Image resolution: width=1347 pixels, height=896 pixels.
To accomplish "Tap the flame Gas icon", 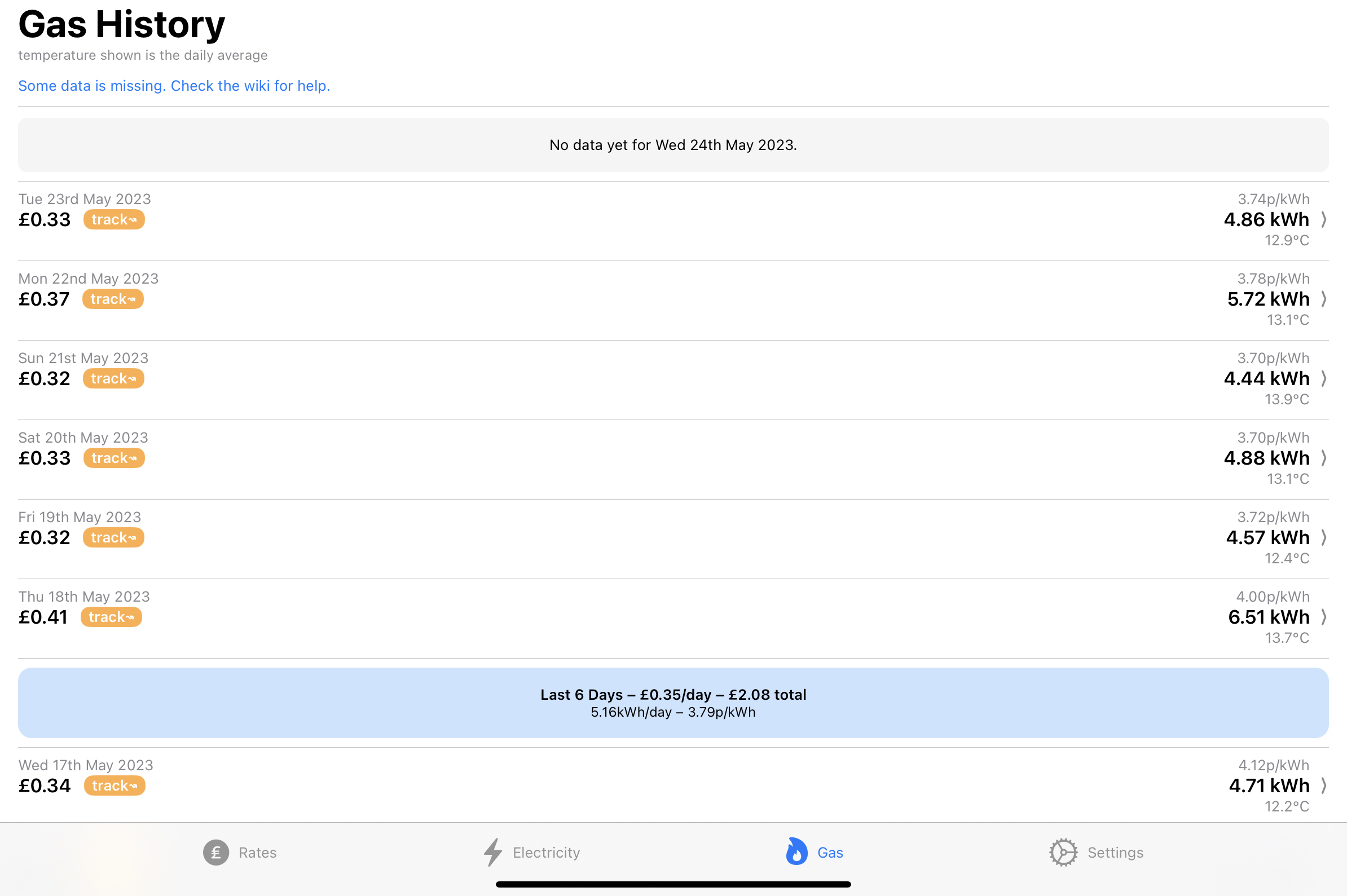I will coord(796,852).
